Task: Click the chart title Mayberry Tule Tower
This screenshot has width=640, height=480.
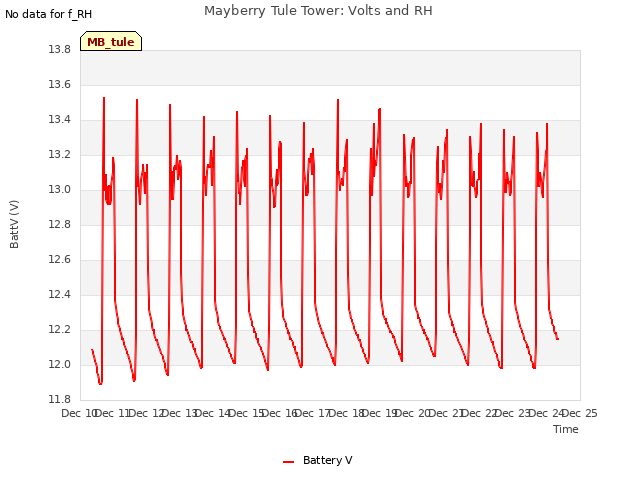Action: click(318, 11)
